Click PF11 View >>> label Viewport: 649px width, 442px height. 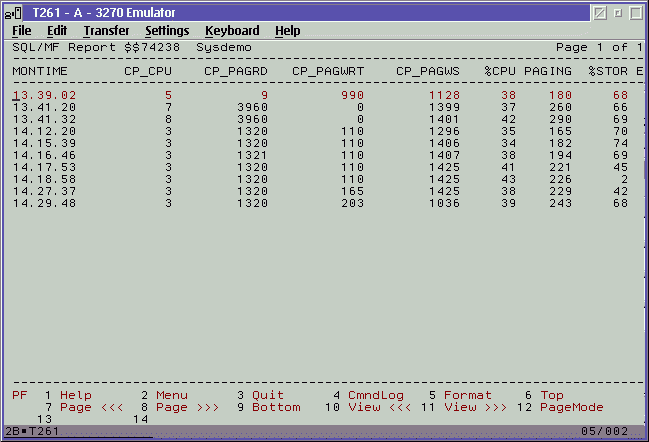coord(476,407)
